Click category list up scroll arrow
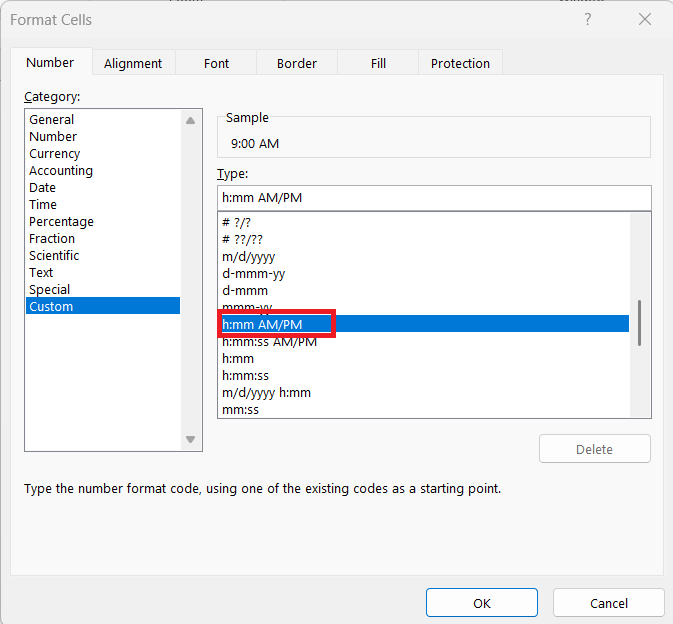The width and height of the screenshot is (673, 624). click(191, 121)
